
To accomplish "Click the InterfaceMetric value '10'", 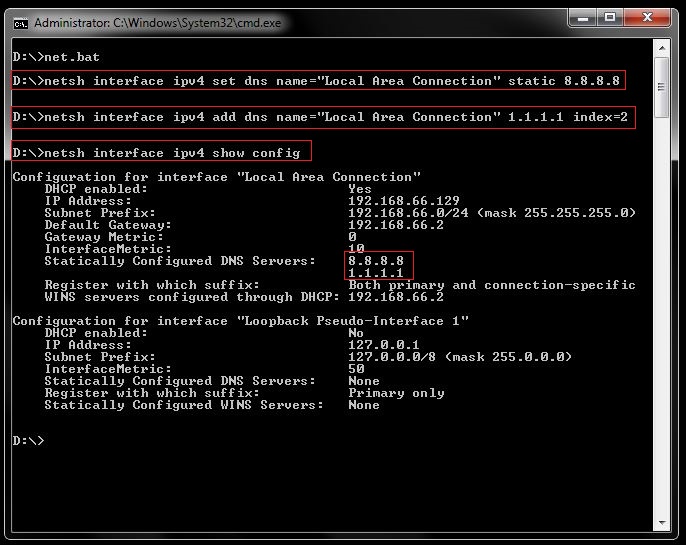I will (356, 248).
